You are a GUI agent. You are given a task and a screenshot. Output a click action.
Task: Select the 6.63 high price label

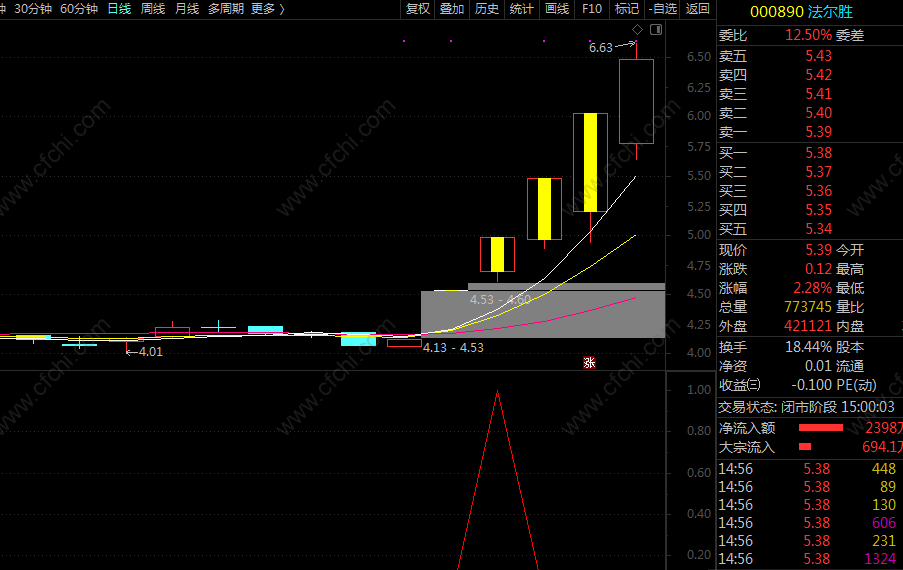point(601,48)
